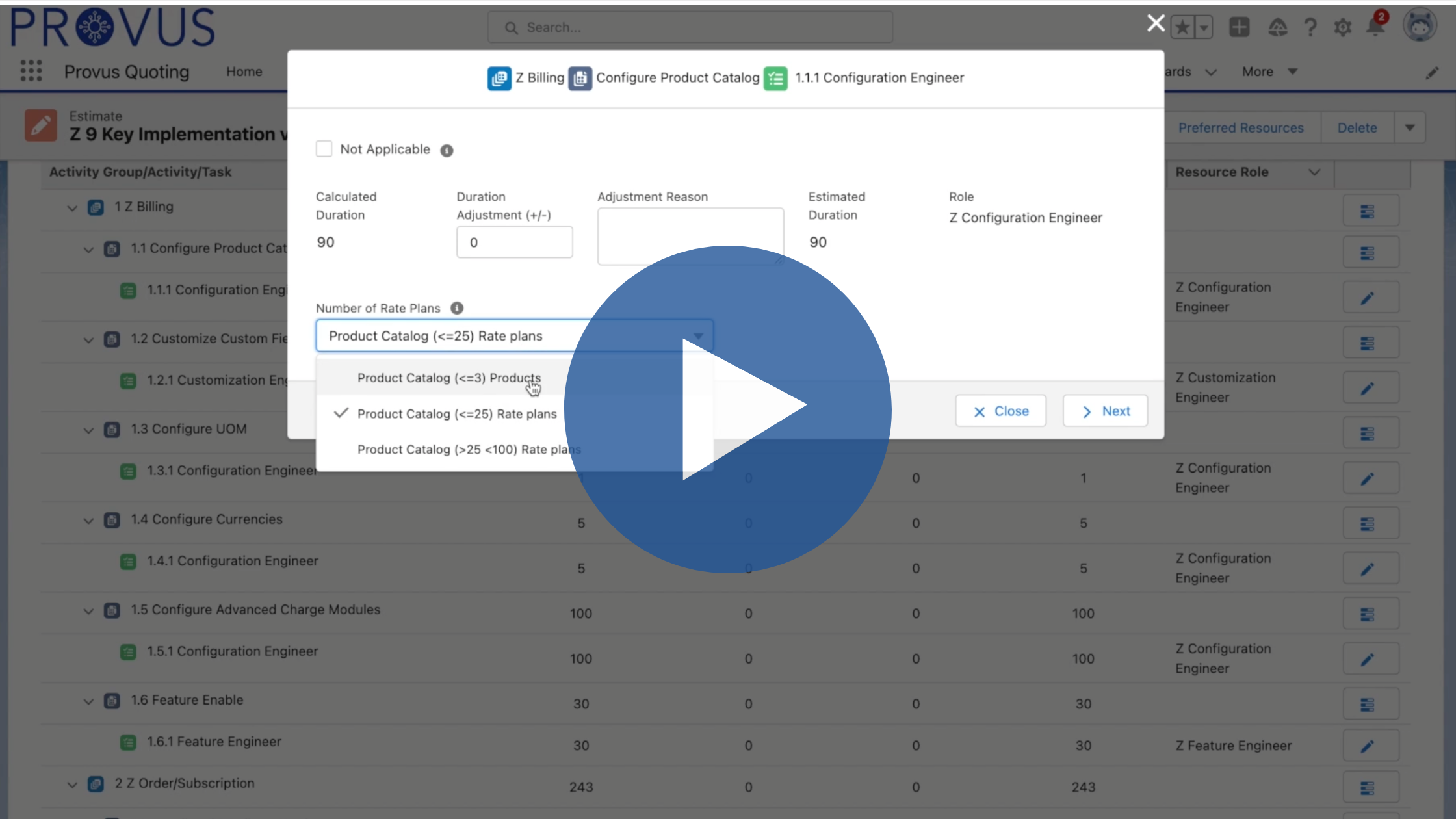Click the Duration Adjustment input field
1456x819 pixels.
coord(514,241)
